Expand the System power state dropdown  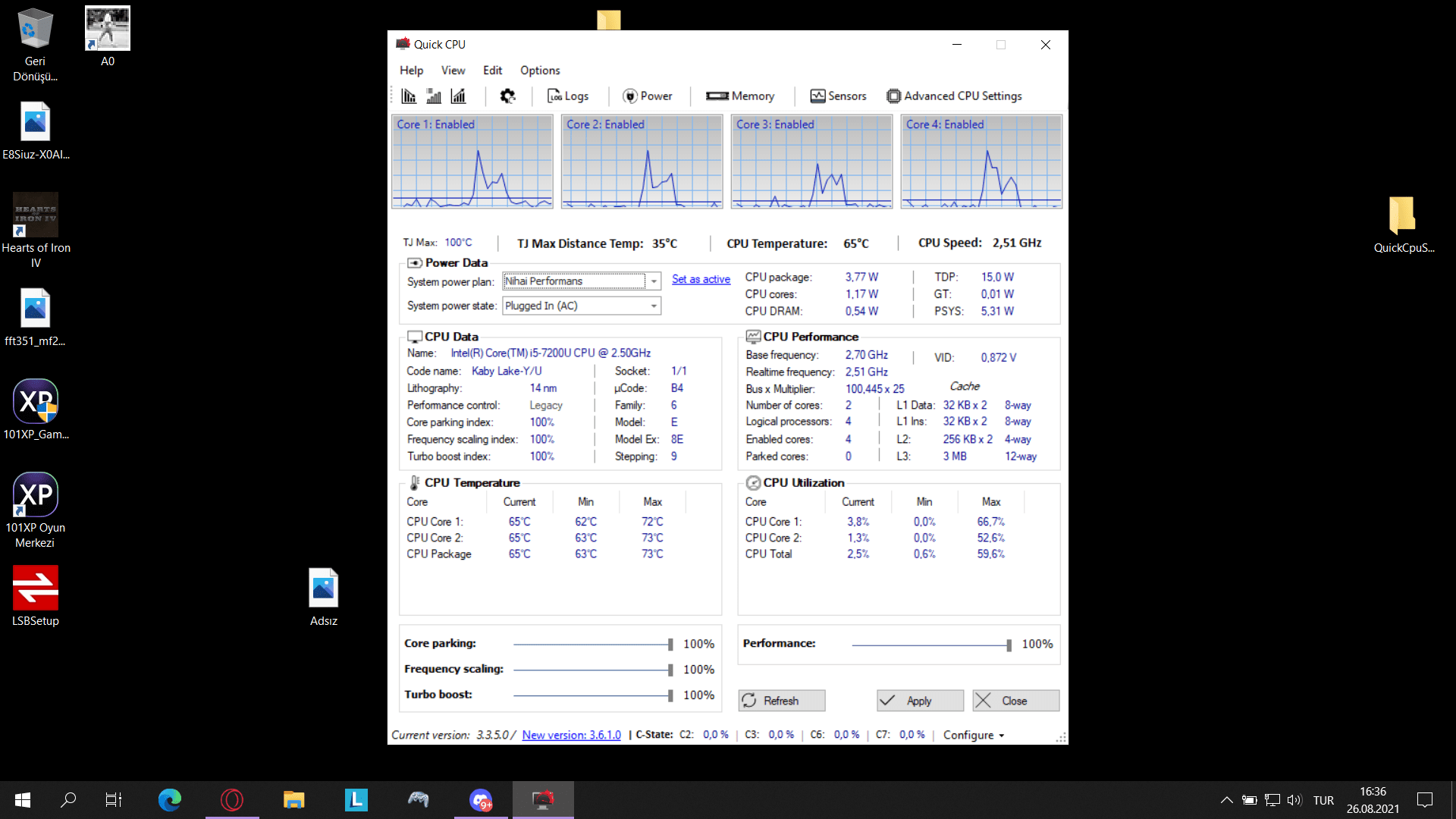click(x=654, y=306)
